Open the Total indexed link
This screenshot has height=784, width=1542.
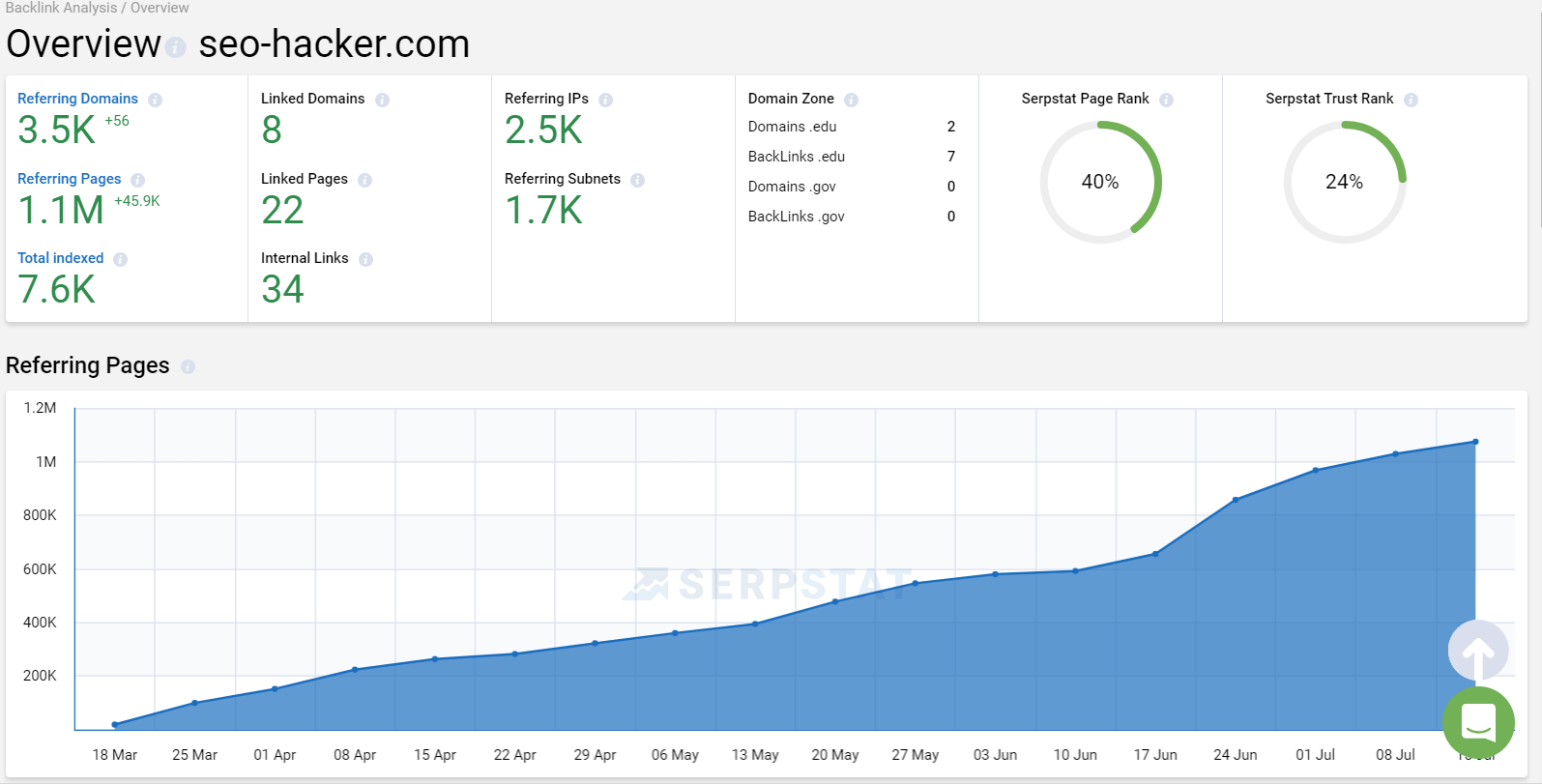coord(60,258)
